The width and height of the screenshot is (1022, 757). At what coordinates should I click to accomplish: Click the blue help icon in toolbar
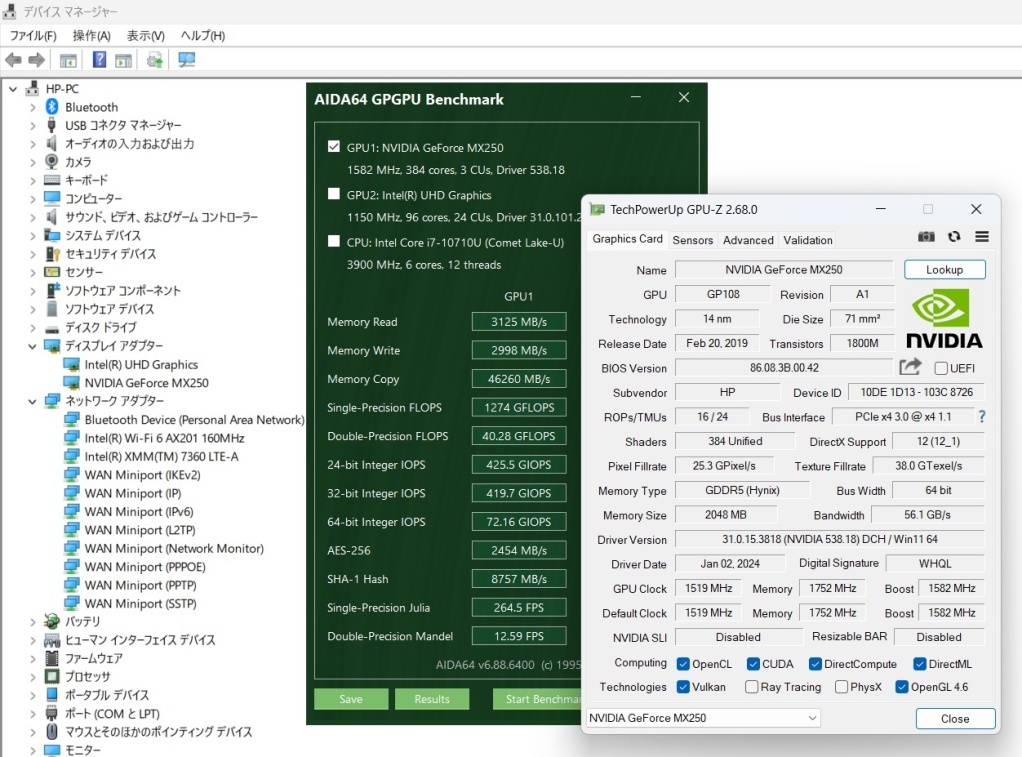(x=99, y=60)
